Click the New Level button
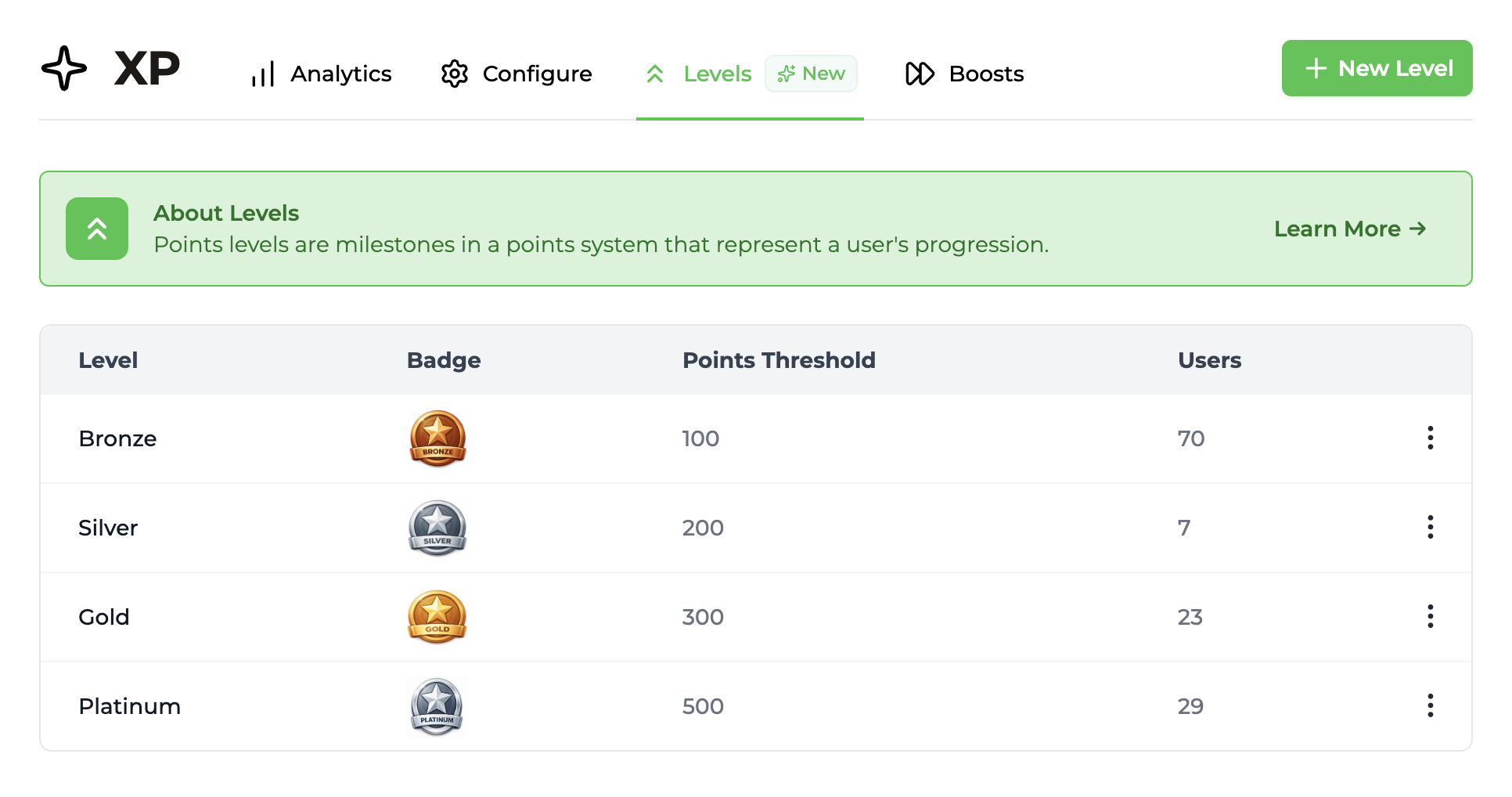 (x=1377, y=68)
